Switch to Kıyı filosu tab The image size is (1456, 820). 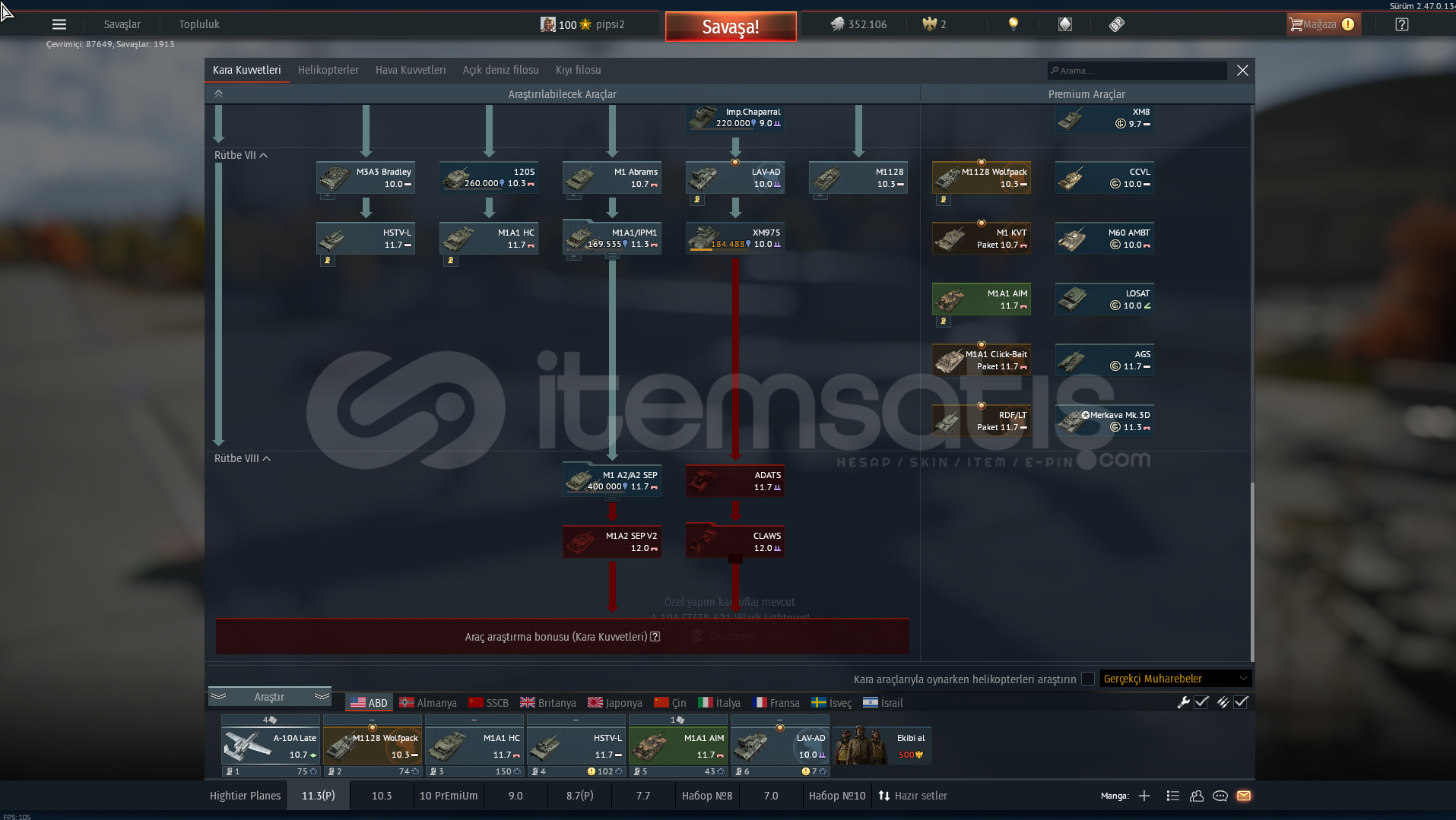click(x=579, y=70)
